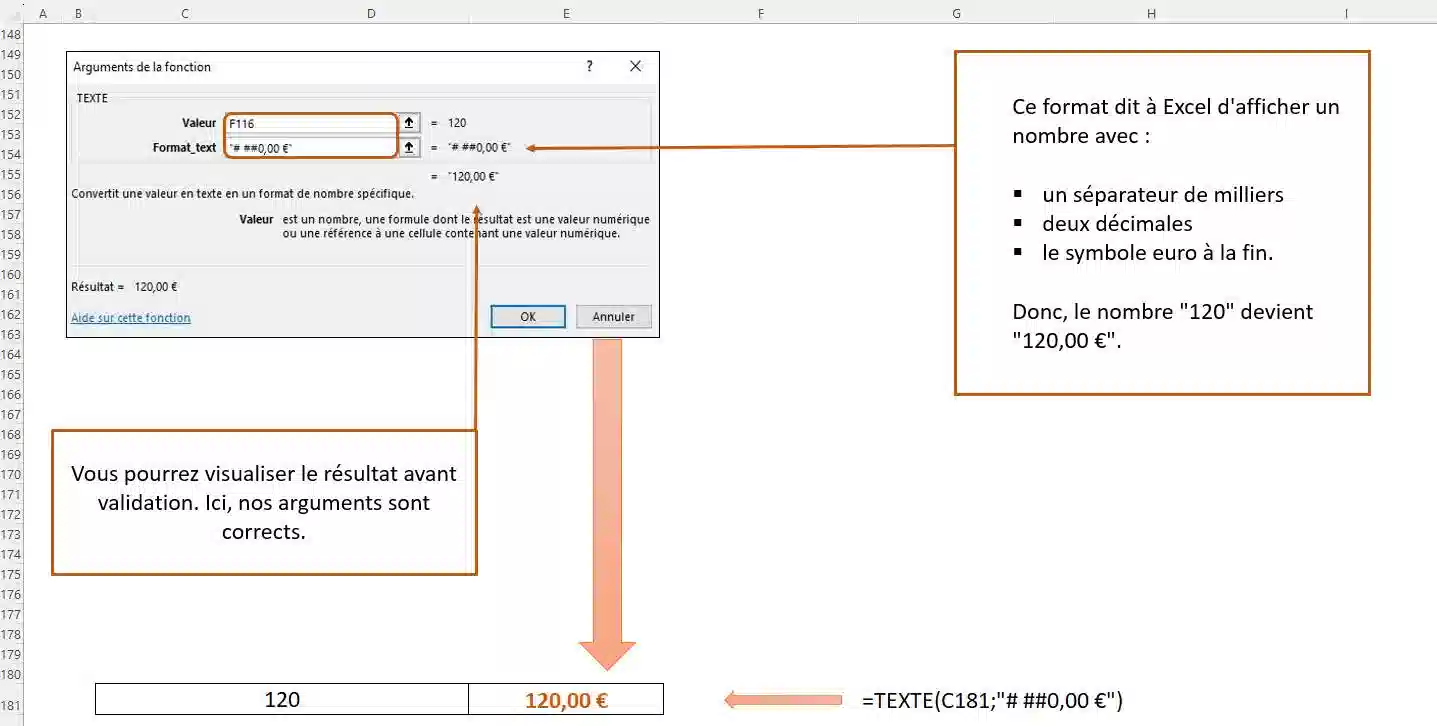Select column I header

tap(1346, 13)
